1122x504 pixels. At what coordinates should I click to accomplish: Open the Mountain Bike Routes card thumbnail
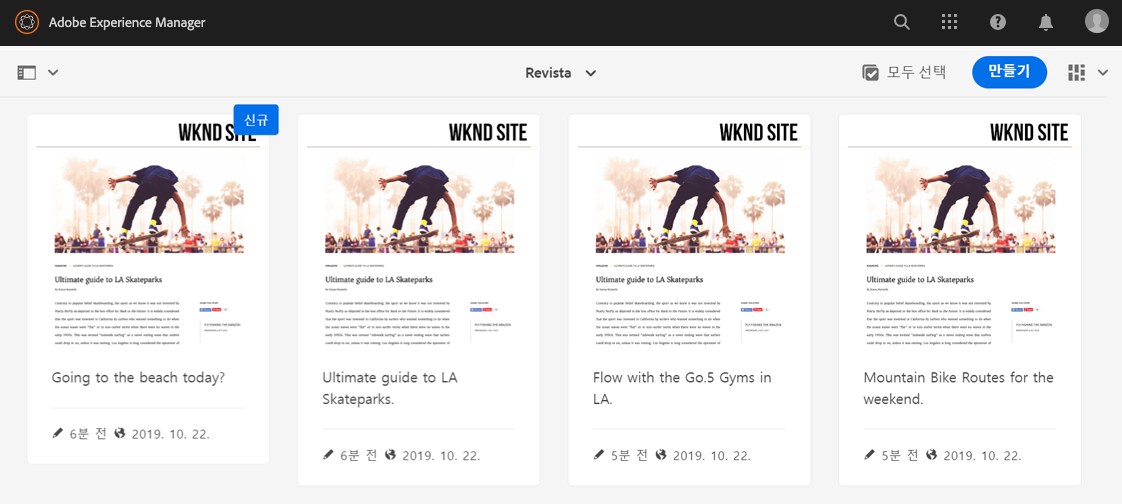coord(960,233)
